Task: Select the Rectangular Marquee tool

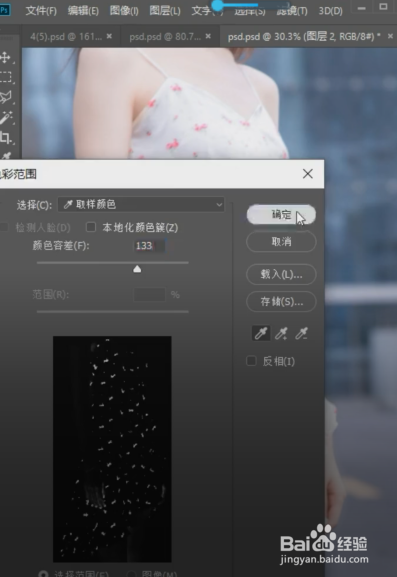Action: tap(5, 77)
